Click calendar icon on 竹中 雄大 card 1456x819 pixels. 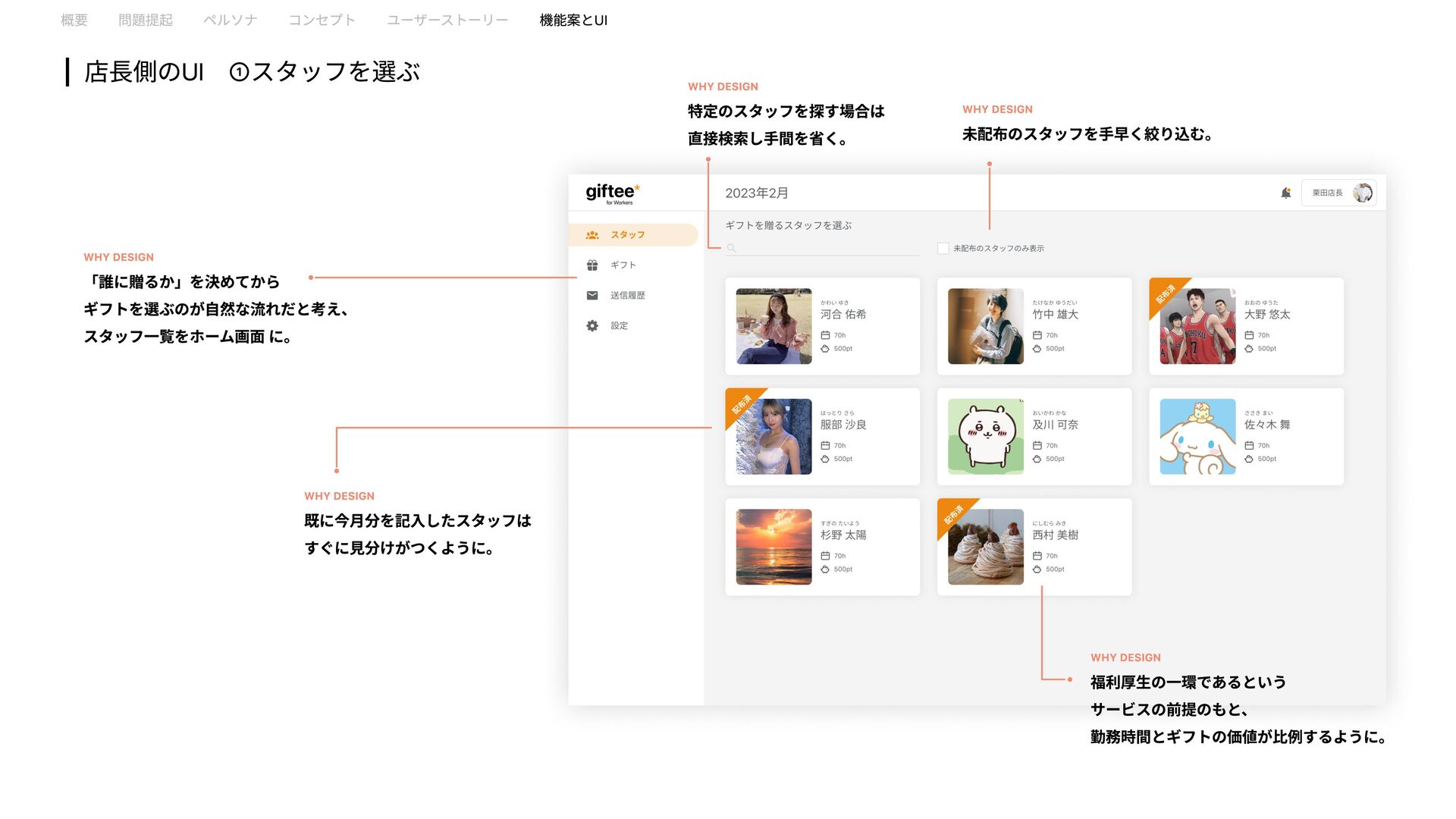(1037, 335)
